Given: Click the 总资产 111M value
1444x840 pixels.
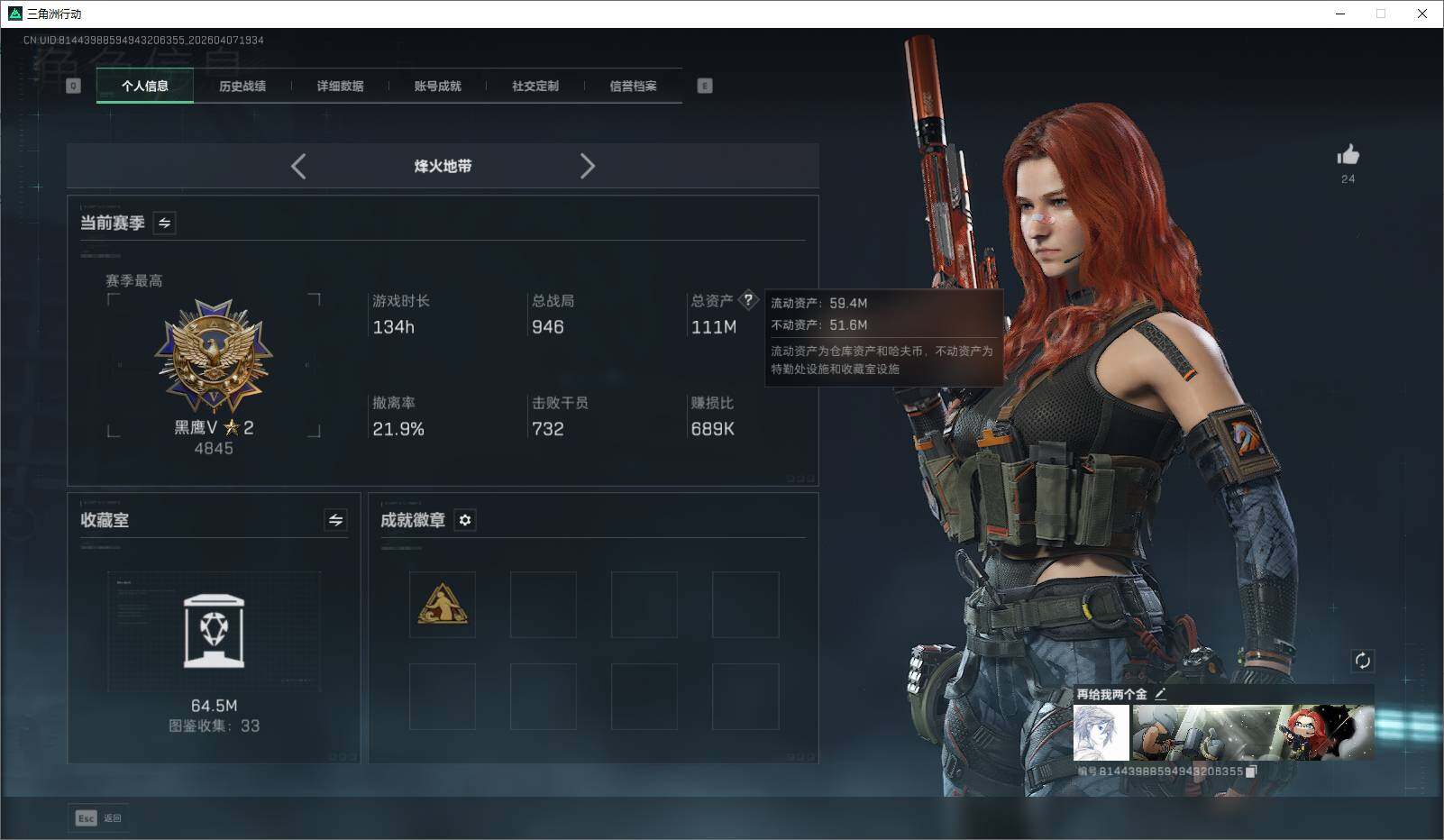Looking at the screenshot, I should coord(714,327).
